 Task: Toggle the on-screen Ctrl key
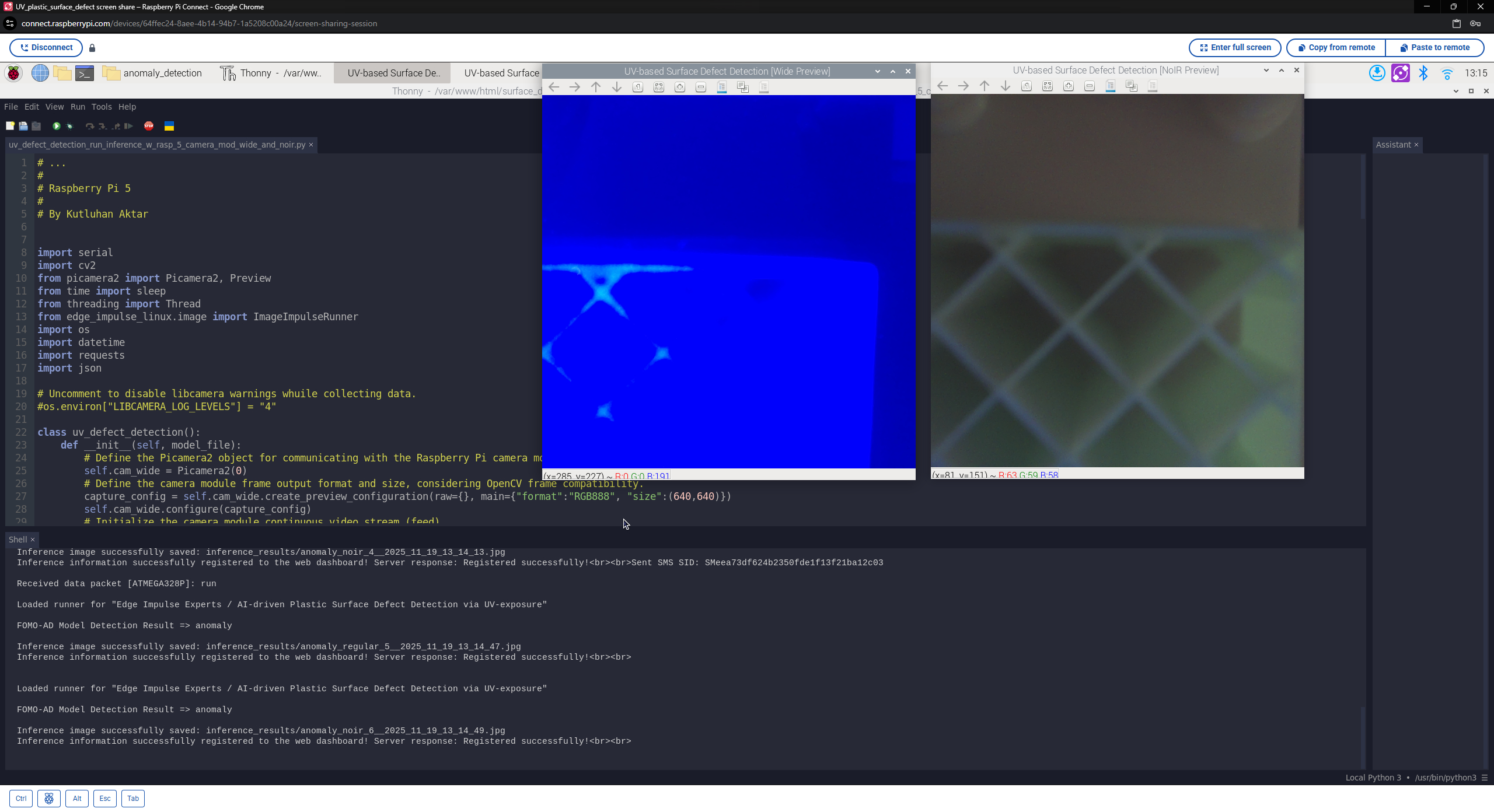[21, 798]
